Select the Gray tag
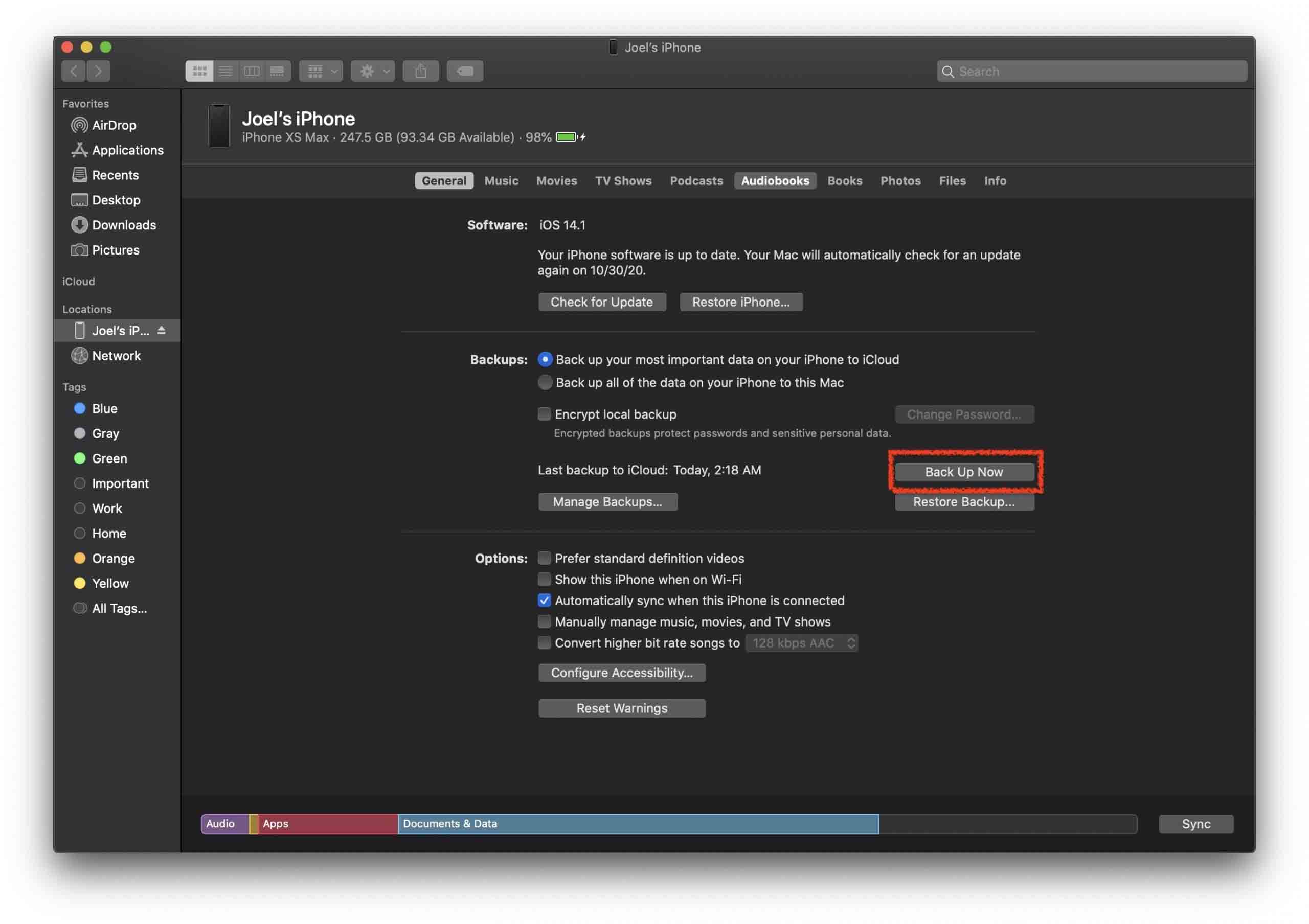The width and height of the screenshot is (1309, 924). (96, 434)
